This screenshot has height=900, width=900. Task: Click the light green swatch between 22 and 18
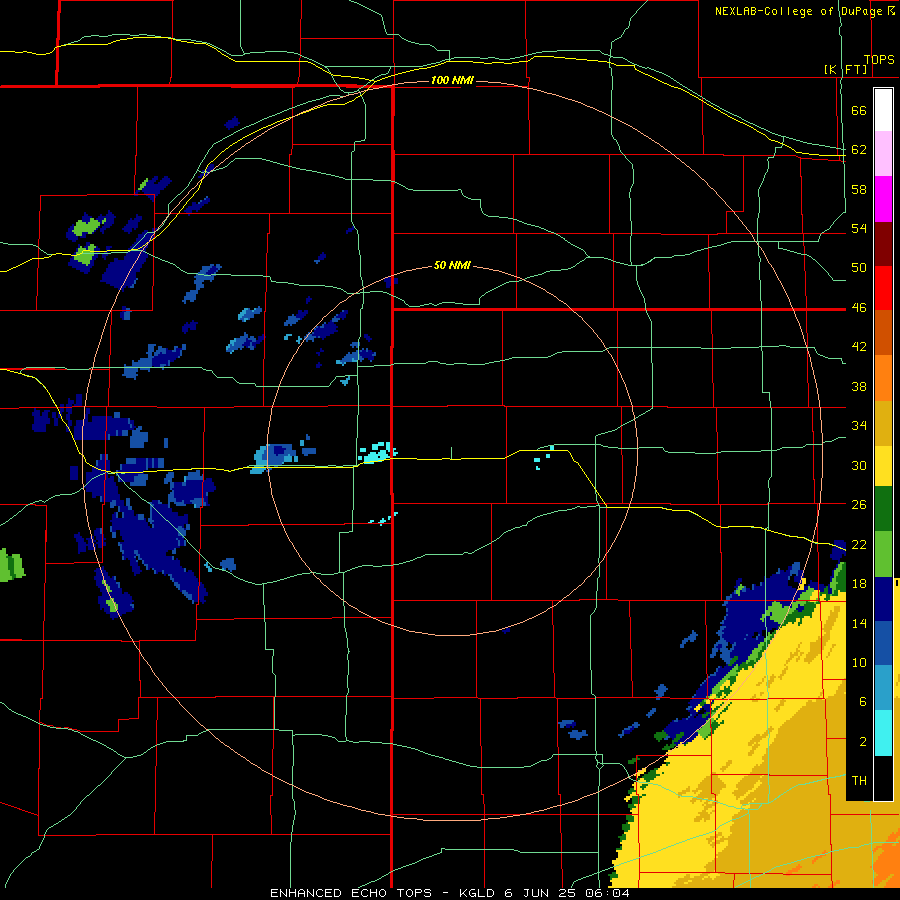click(x=883, y=554)
